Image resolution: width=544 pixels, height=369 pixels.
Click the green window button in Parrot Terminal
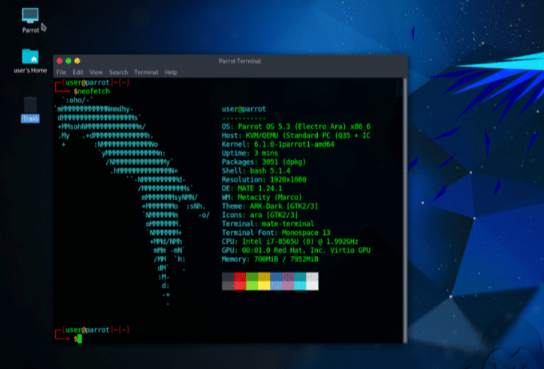point(68,61)
